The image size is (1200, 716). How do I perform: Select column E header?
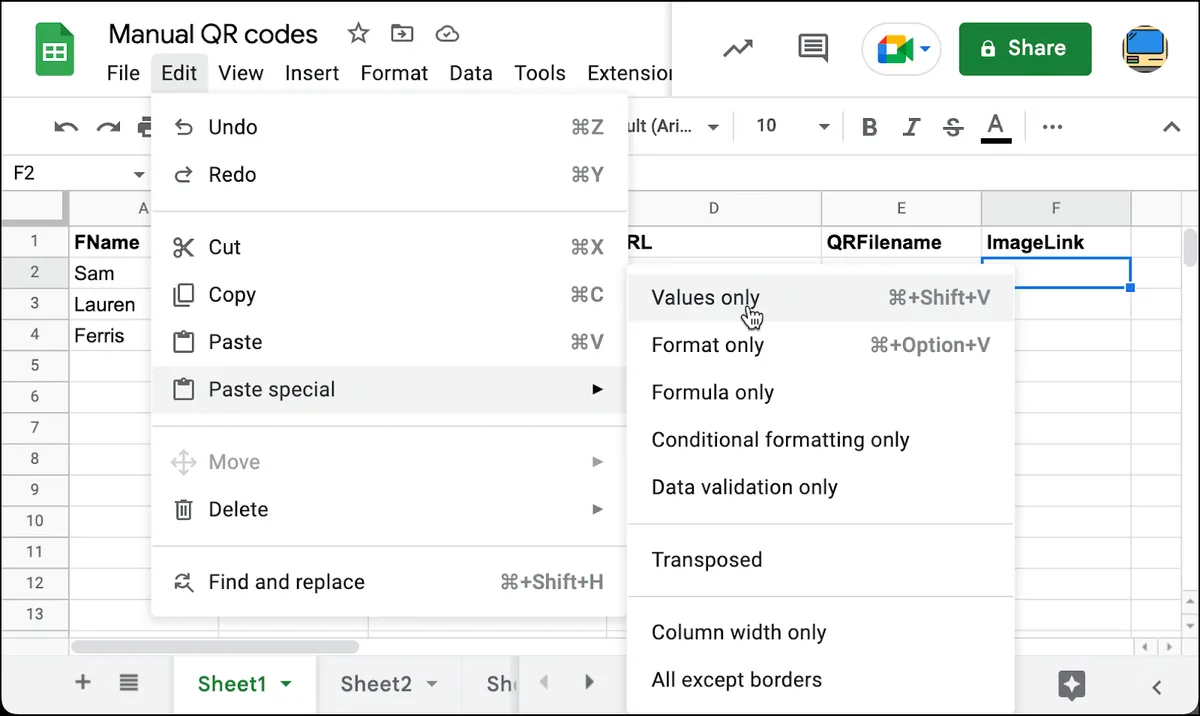901,208
